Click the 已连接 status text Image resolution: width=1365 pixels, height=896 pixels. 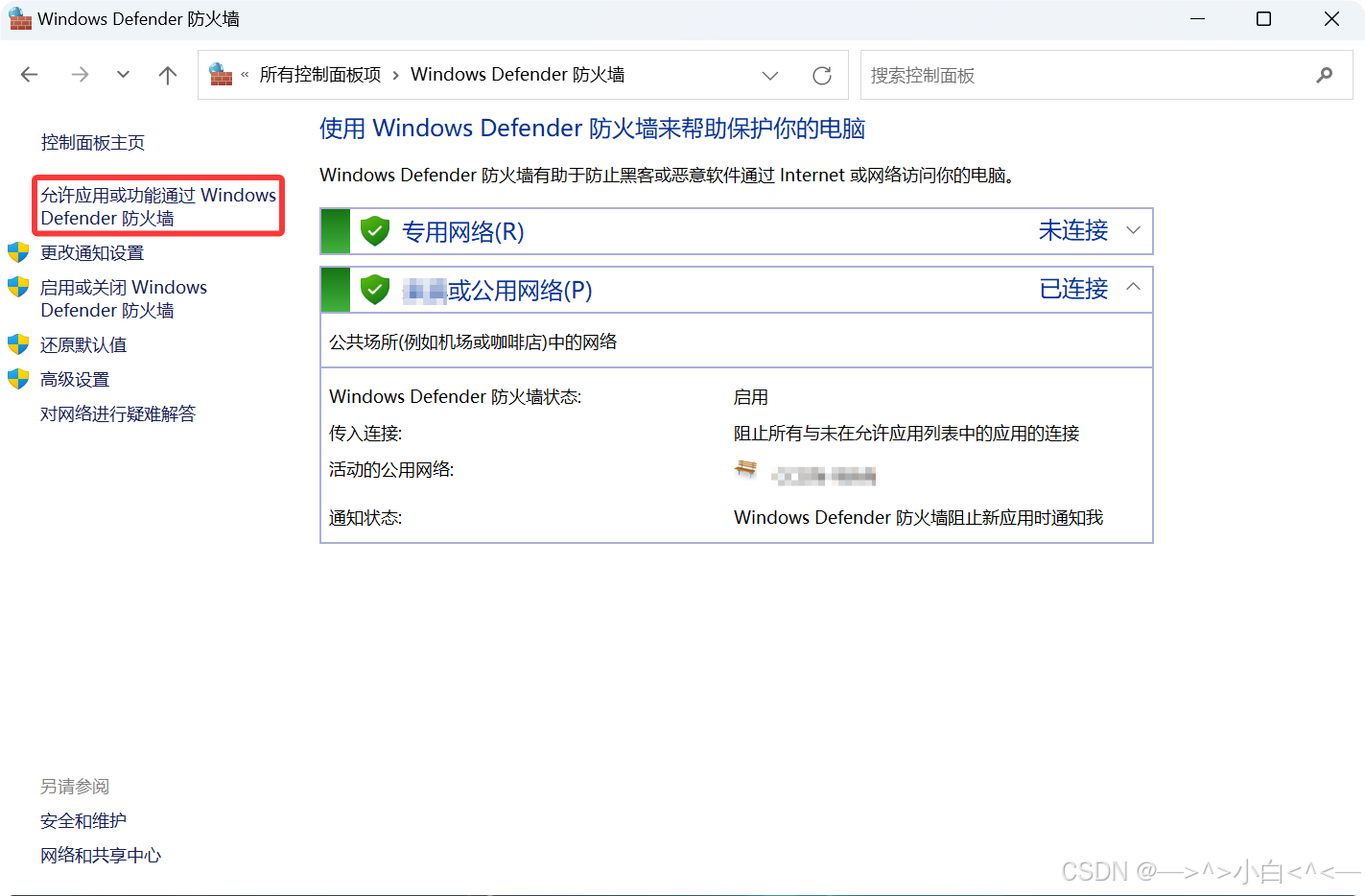(x=1073, y=289)
